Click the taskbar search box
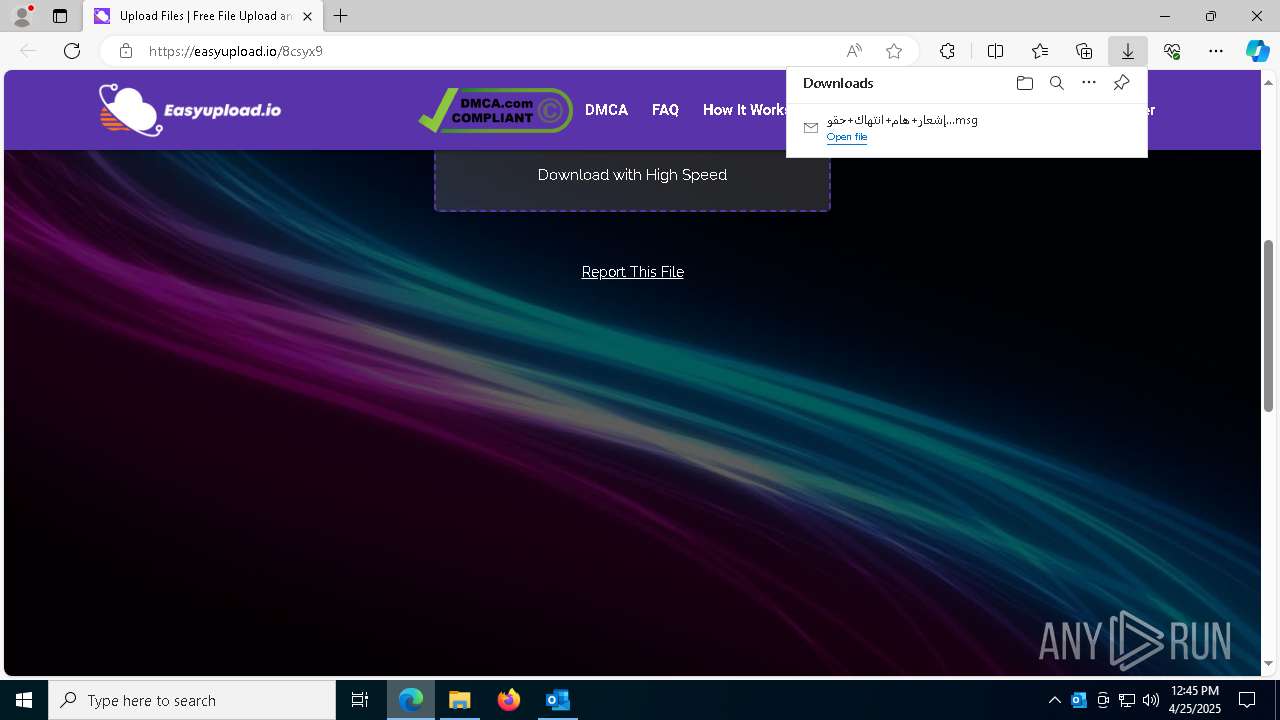The width and height of the screenshot is (1280, 720). [192, 700]
